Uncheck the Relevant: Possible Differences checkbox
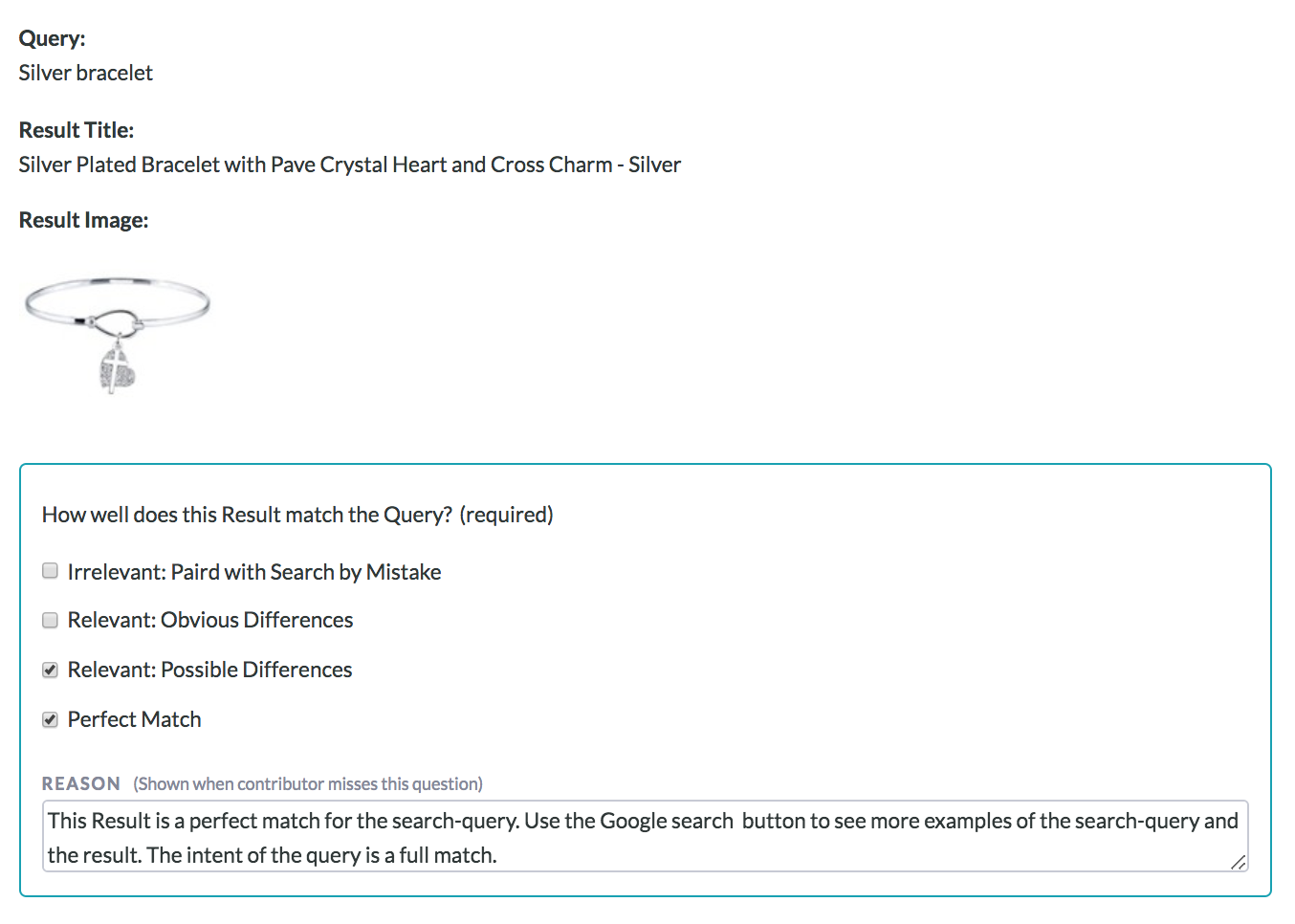 [x=51, y=670]
